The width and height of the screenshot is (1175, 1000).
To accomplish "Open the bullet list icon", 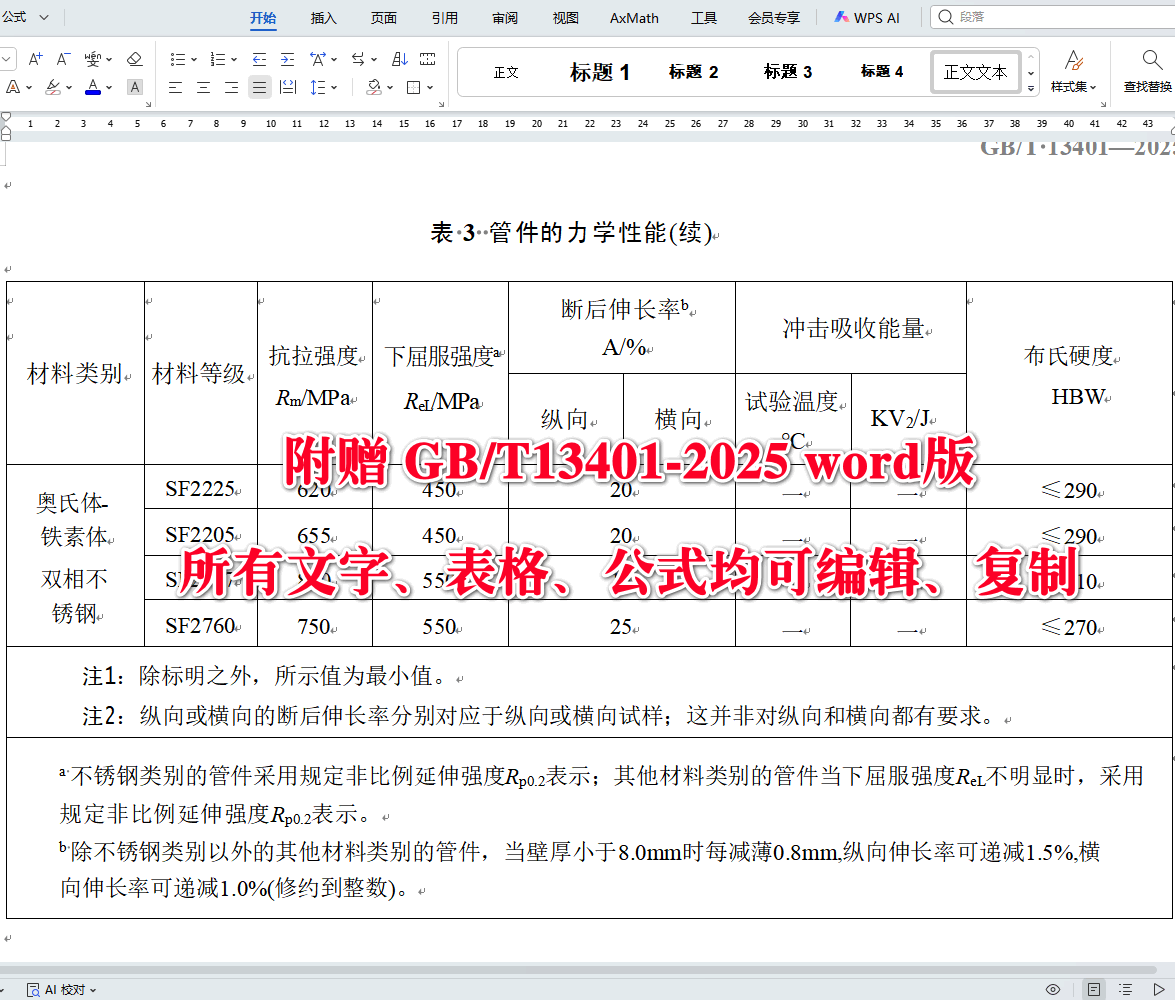I will click(179, 59).
